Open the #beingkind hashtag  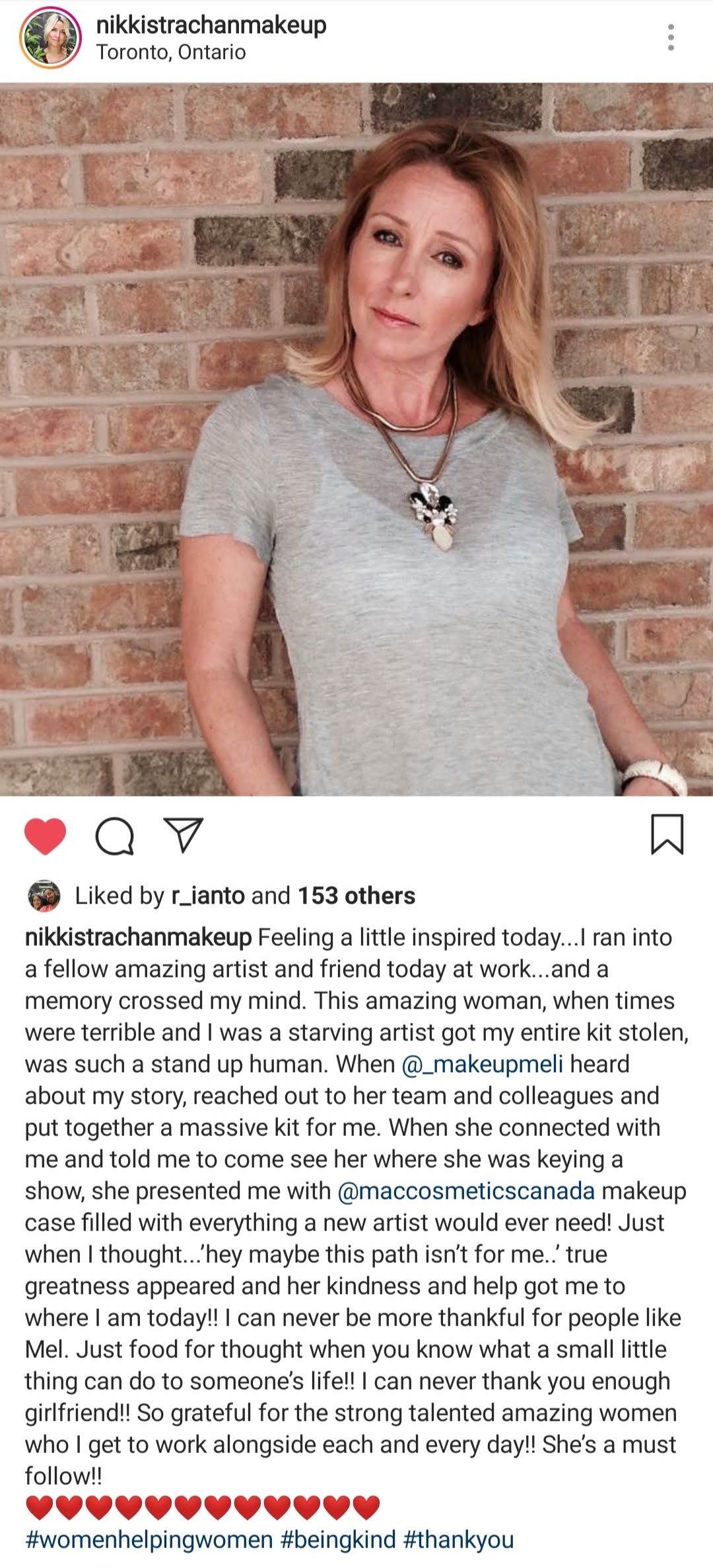click(338, 1540)
